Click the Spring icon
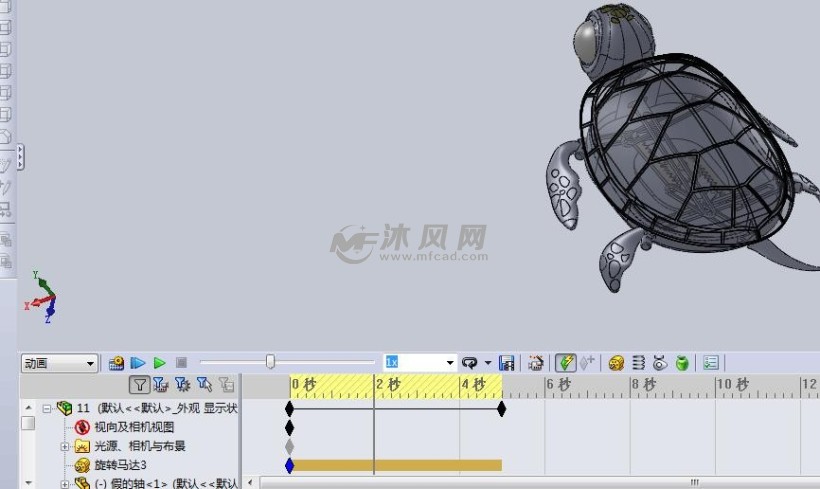Viewport: 820px width, 489px height. tap(639, 363)
